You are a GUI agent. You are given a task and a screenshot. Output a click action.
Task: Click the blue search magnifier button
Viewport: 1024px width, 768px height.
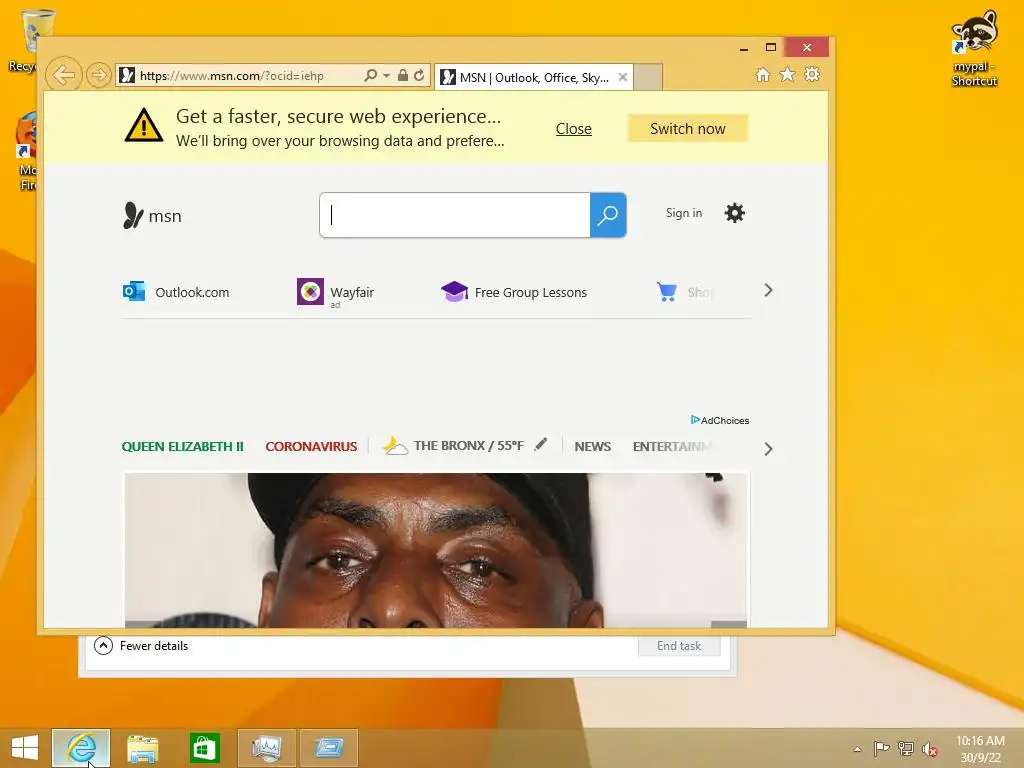pos(608,215)
